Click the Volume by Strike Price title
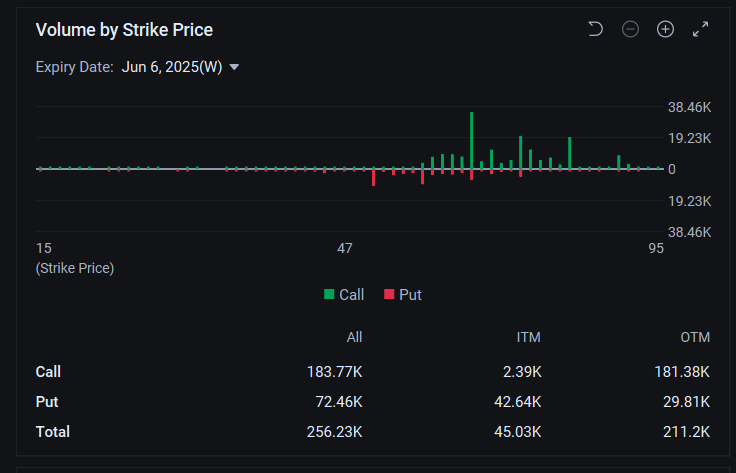The height and width of the screenshot is (473, 736). point(124,30)
